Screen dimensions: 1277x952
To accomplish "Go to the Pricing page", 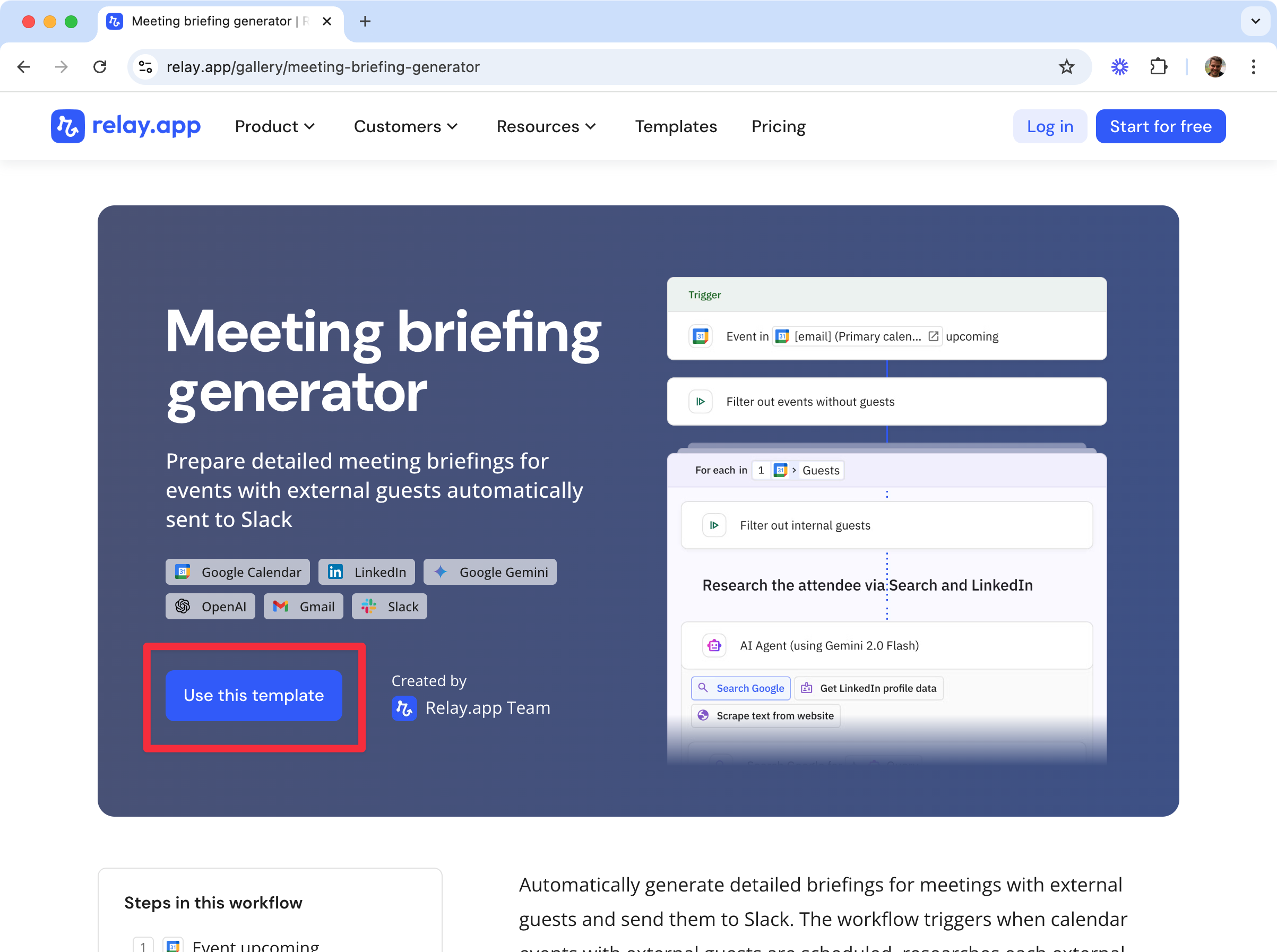I will pyautogui.click(x=778, y=126).
